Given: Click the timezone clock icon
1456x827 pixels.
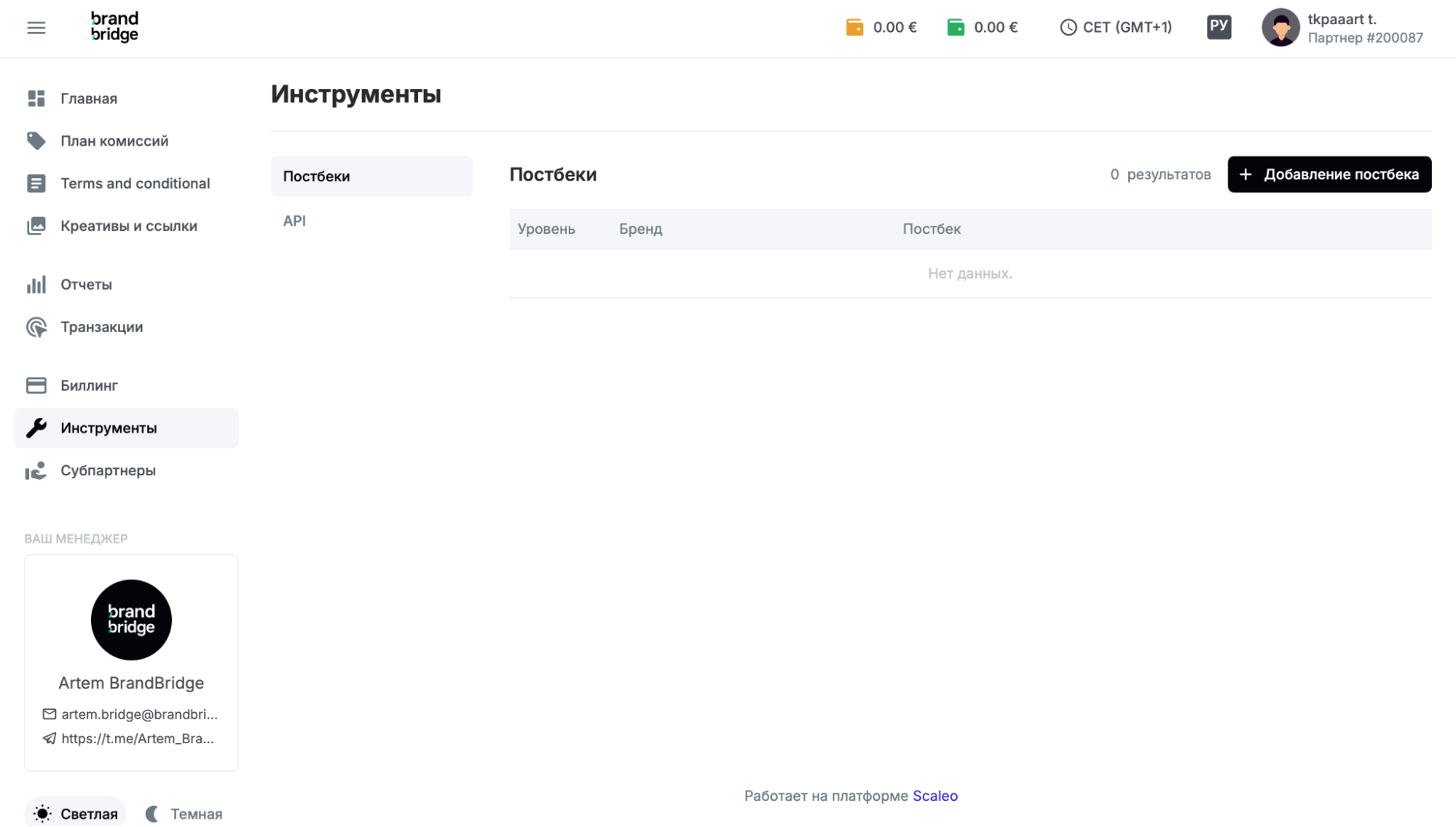Looking at the screenshot, I should (1068, 28).
